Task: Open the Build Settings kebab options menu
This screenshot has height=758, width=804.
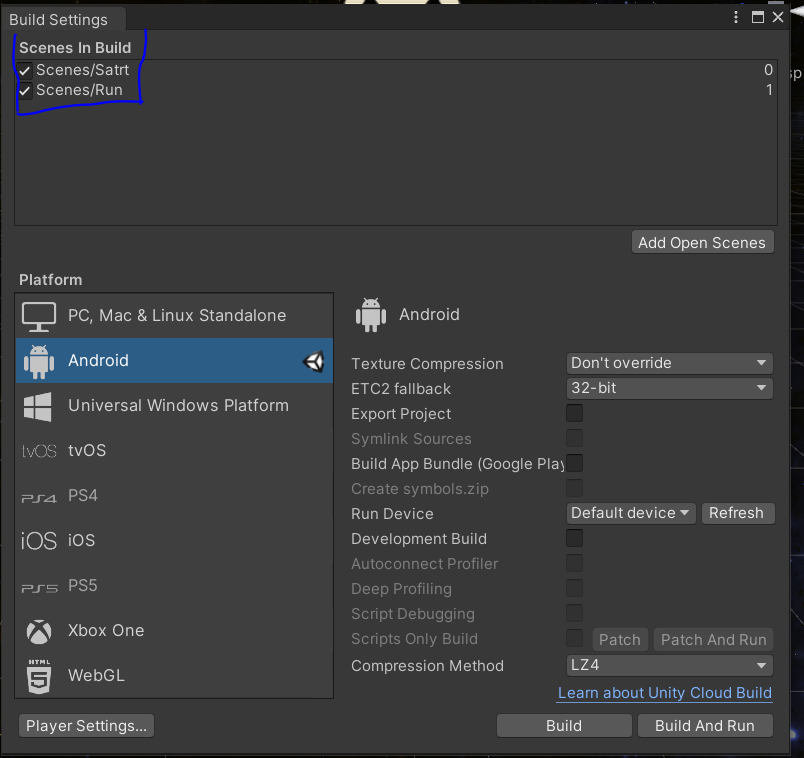Action: (736, 17)
